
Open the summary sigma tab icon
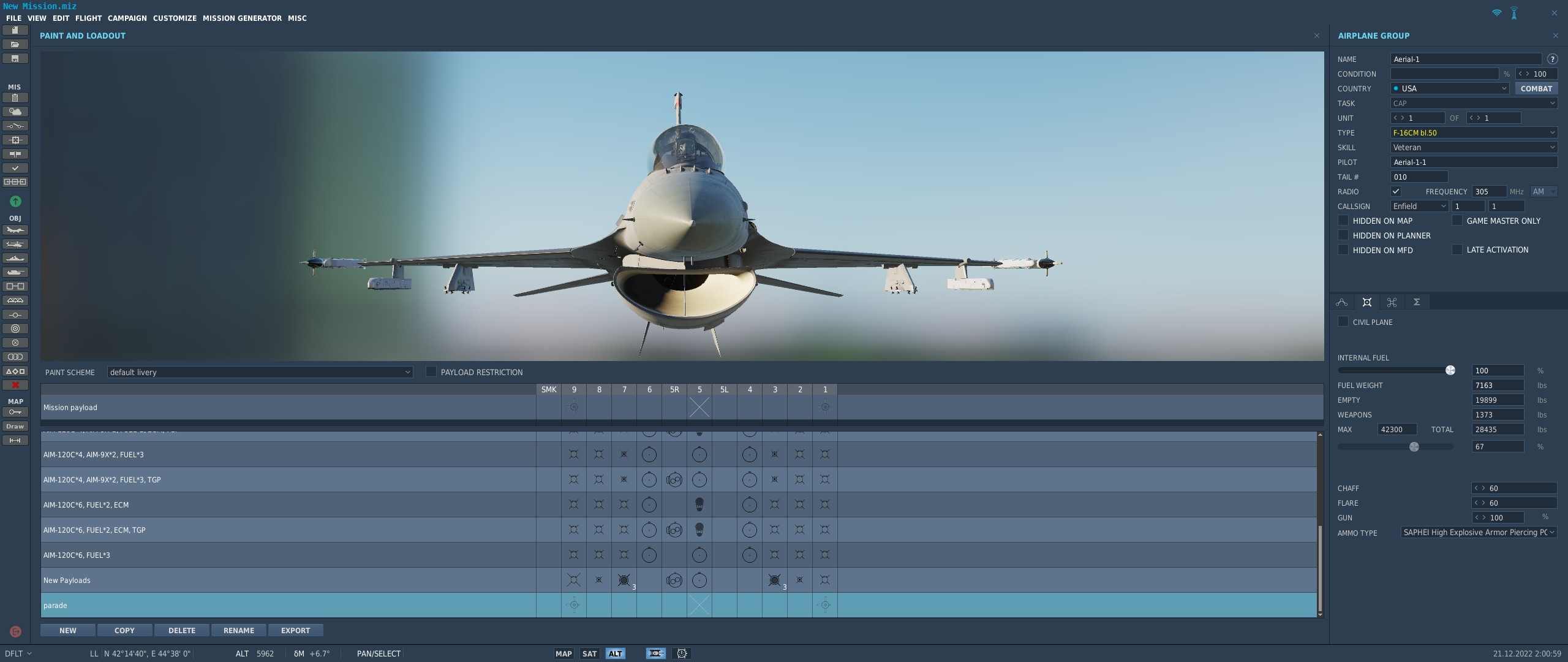click(1417, 302)
